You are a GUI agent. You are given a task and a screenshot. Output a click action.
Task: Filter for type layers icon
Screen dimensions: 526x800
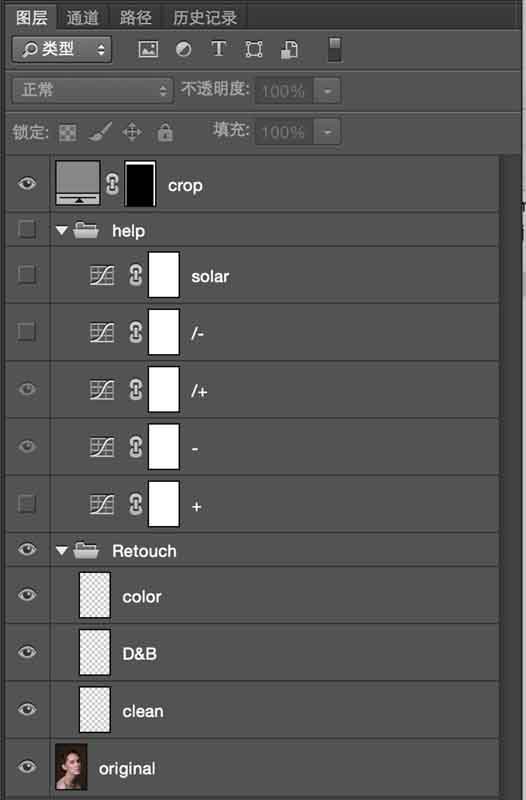click(218, 49)
